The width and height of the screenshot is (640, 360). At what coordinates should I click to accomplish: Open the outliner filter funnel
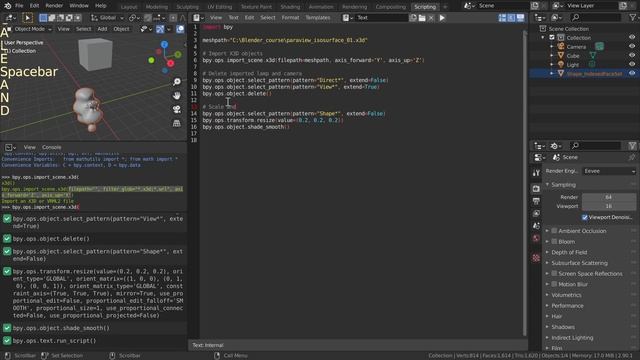633,18
